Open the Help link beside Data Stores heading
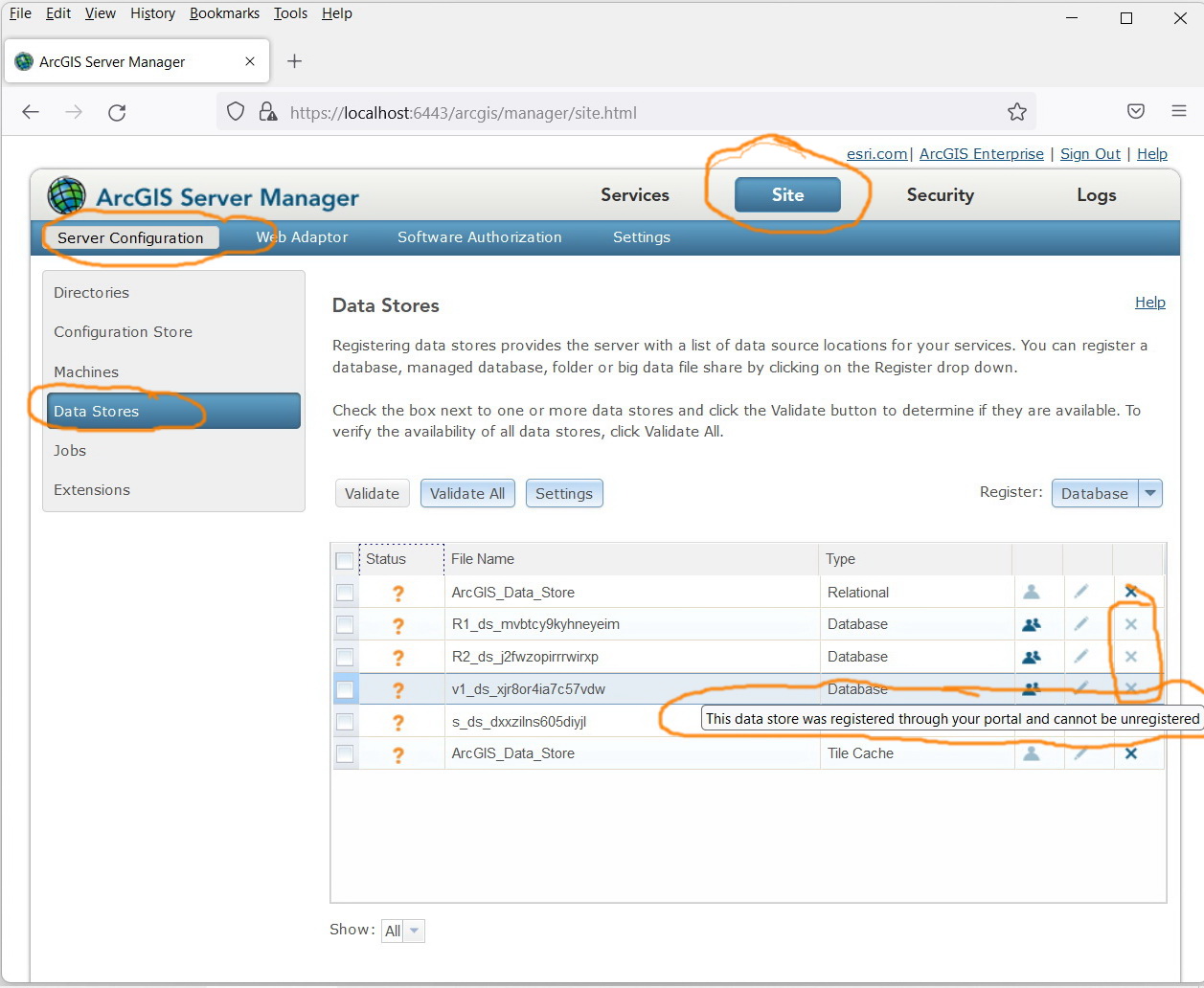Screen dimensions: 1204x988 point(1150,302)
